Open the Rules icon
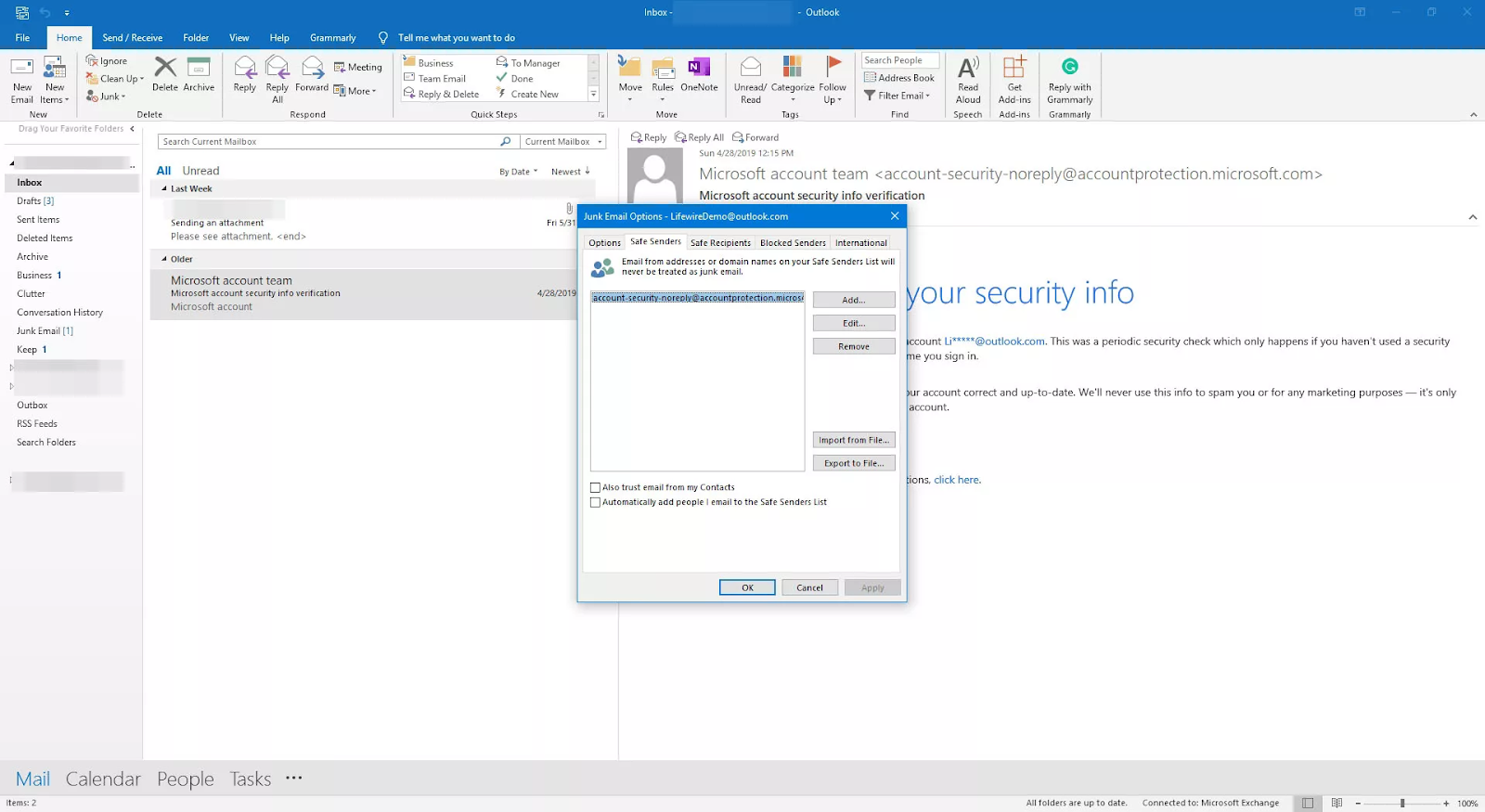The width and height of the screenshot is (1485, 812). click(663, 68)
